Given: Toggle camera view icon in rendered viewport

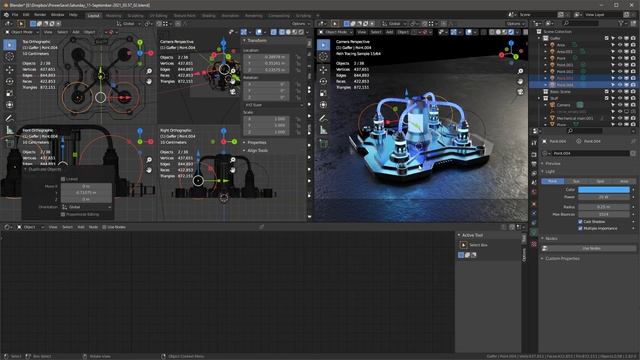Looking at the screenshot, I should (520, 91).
